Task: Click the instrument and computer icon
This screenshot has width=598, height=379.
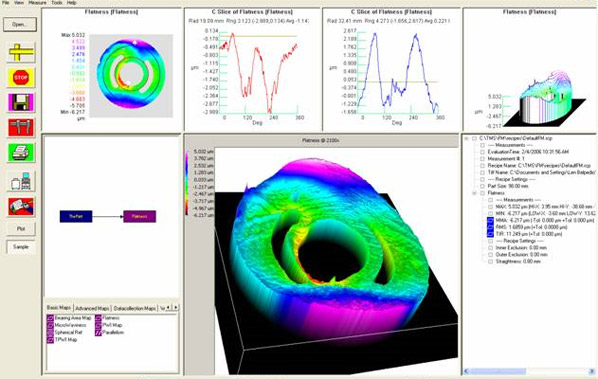Action: pyautogui.click(x=21, y=181)
